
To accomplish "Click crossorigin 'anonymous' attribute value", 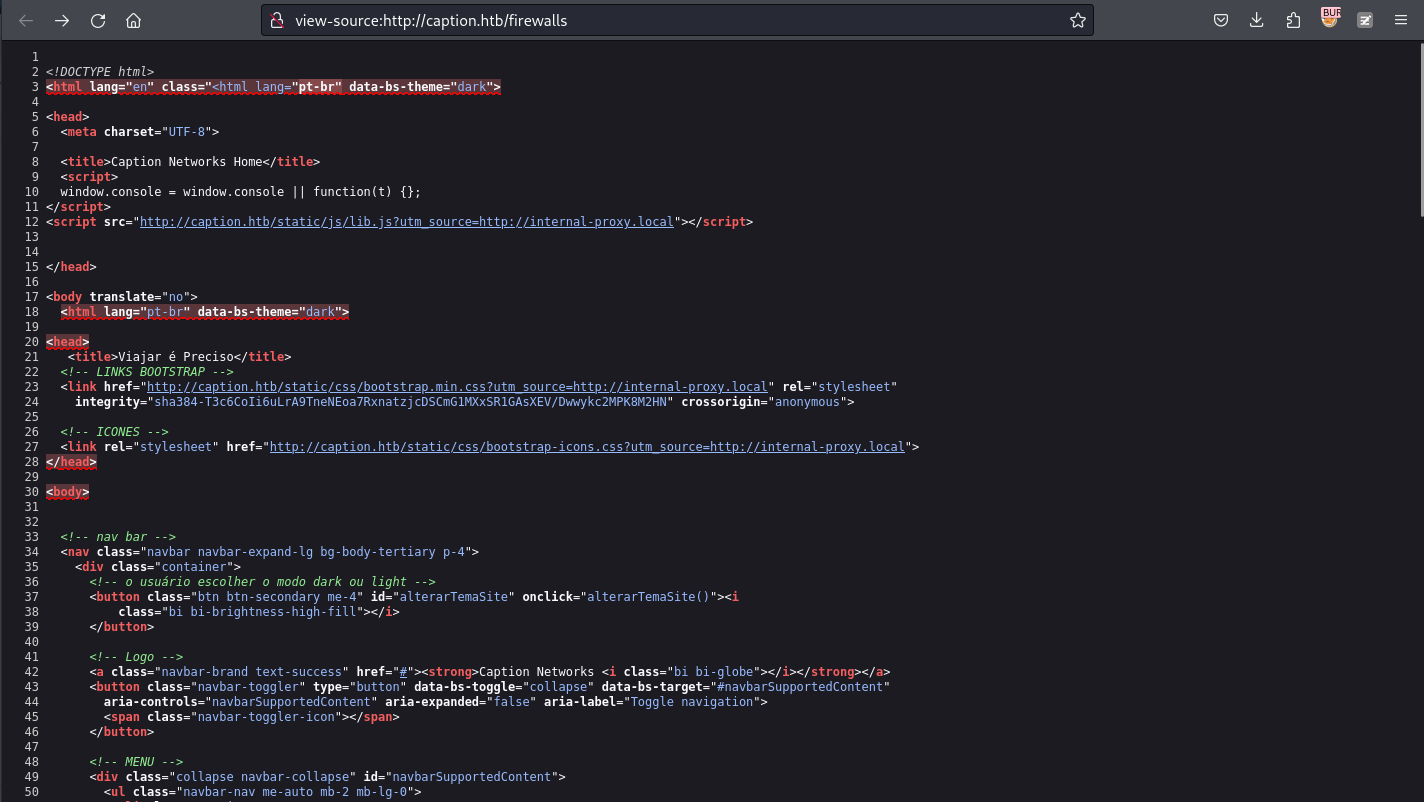I will (808, 402).
